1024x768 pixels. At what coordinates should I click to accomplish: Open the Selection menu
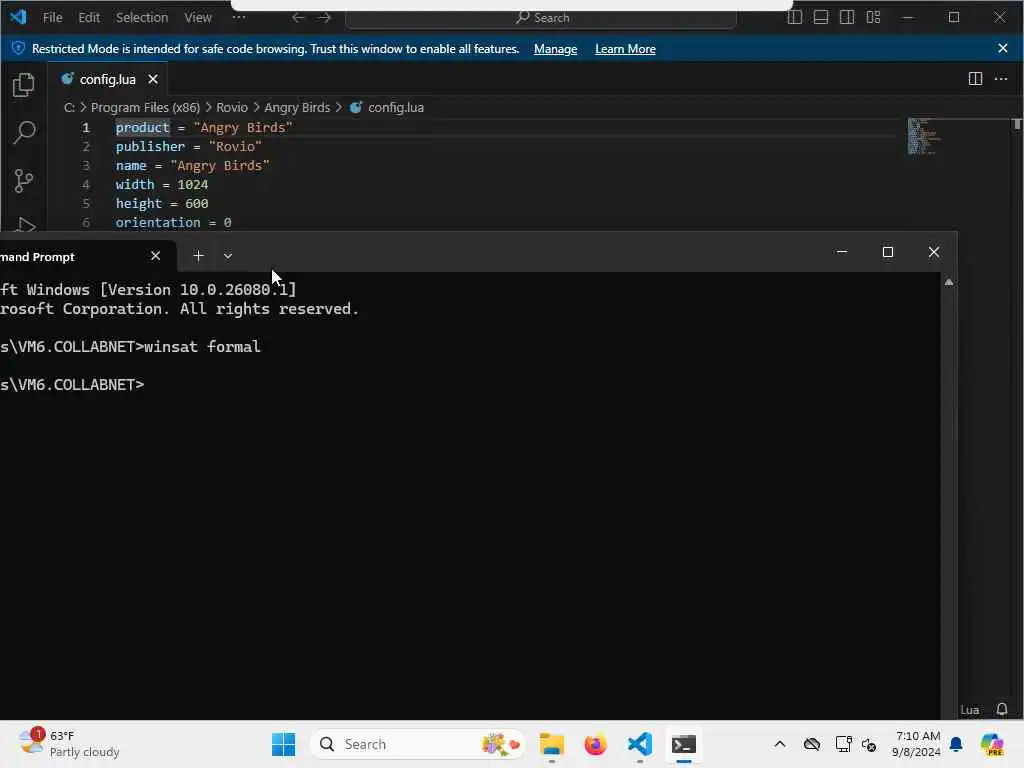point(142,18)
